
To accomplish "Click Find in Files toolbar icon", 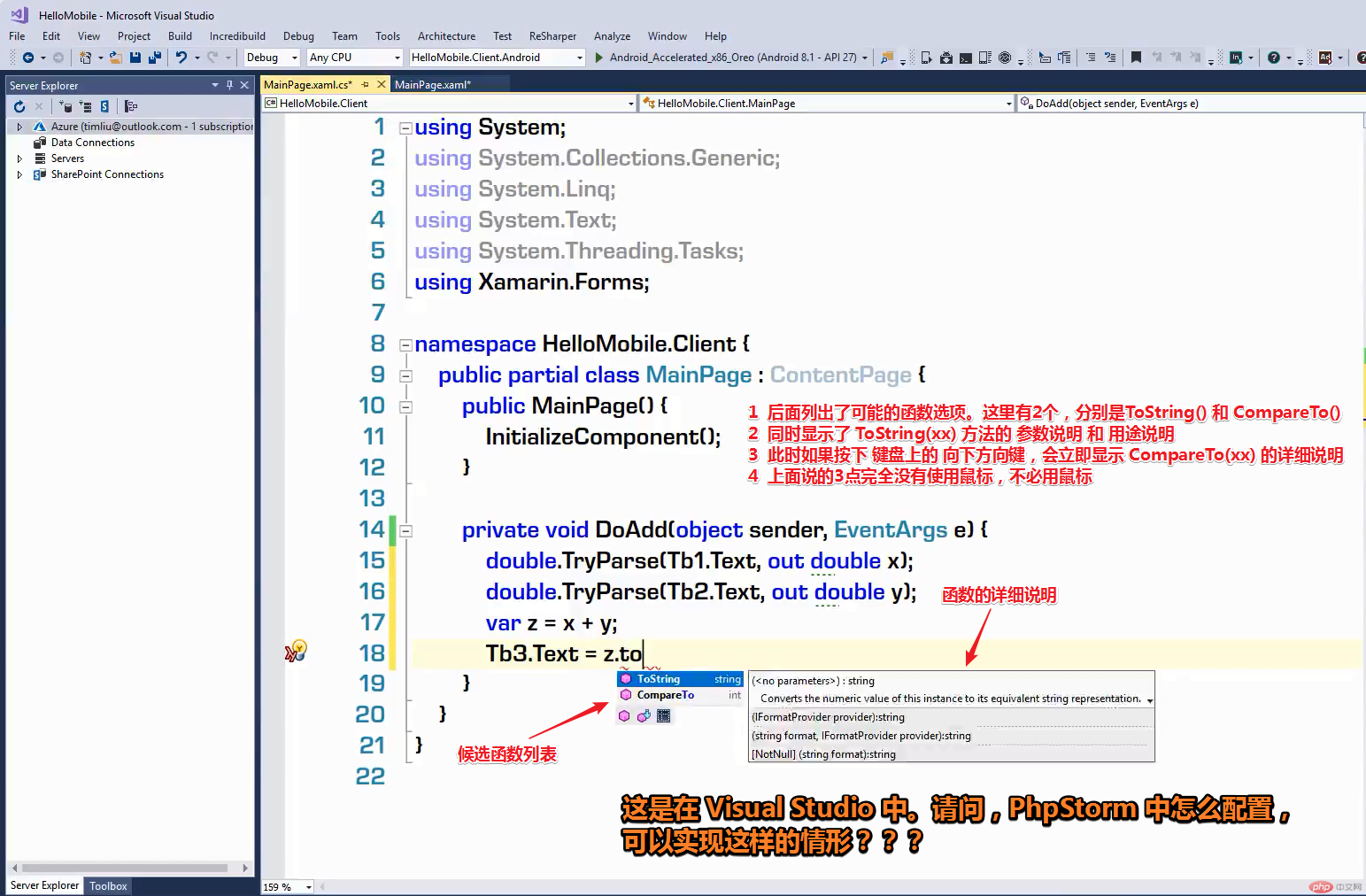I will tap(886, 58).
